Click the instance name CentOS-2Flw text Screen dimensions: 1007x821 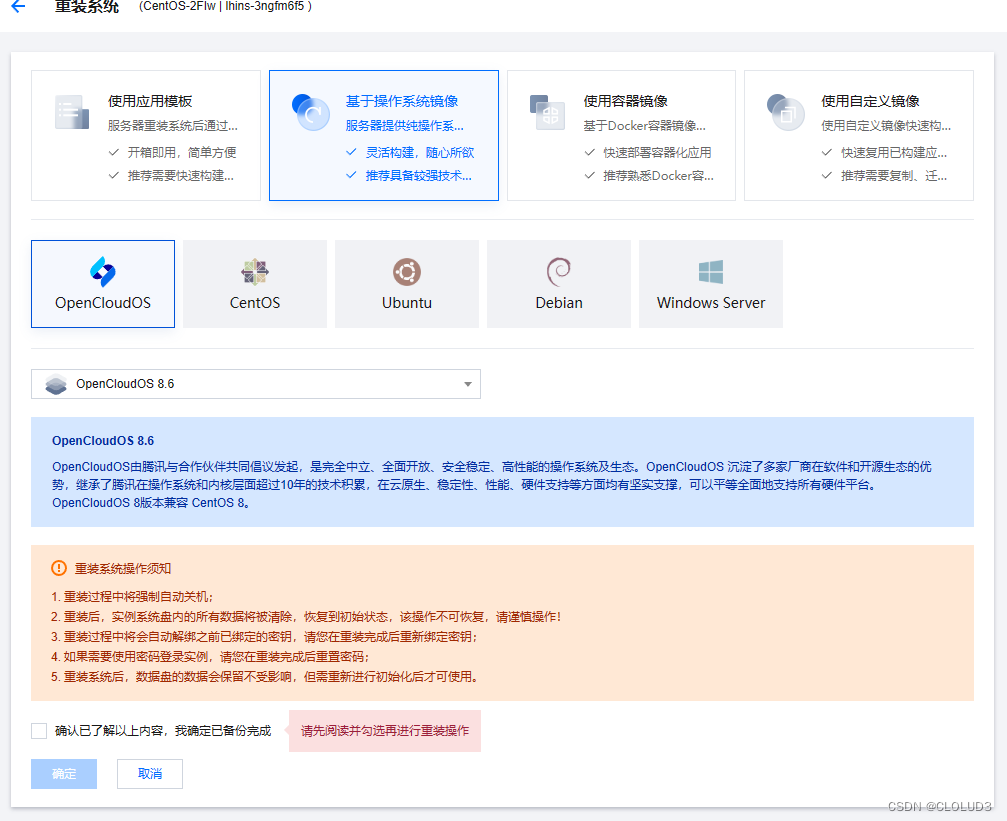coord(179,6)
